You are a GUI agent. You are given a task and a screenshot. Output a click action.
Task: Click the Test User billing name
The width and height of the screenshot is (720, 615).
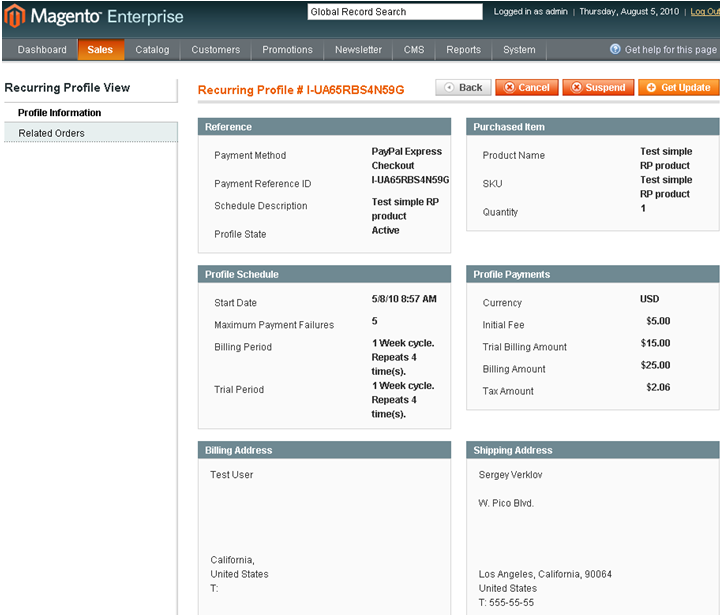[231, 474]
